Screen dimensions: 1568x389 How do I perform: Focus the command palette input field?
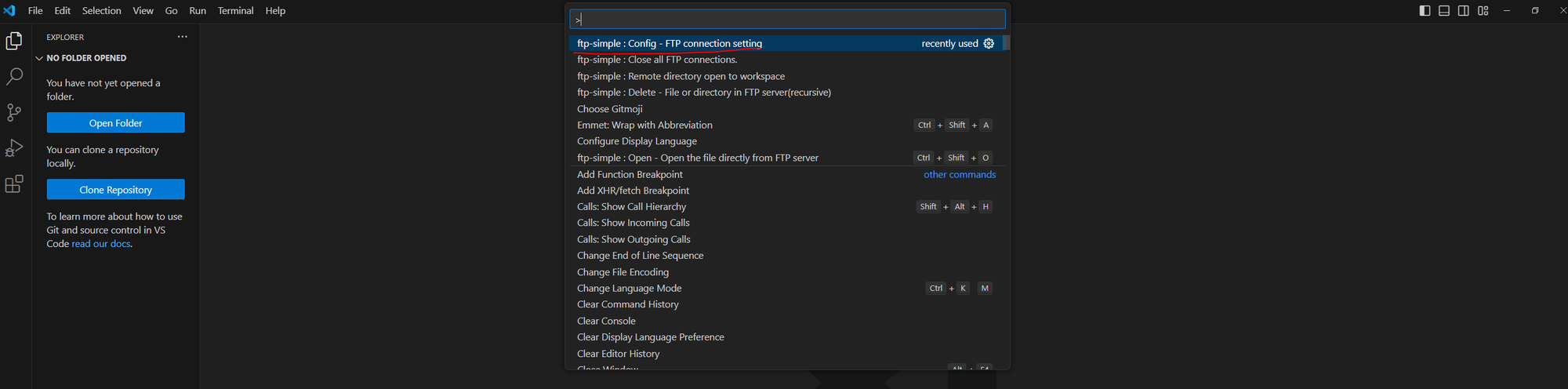tap(787, 19)
